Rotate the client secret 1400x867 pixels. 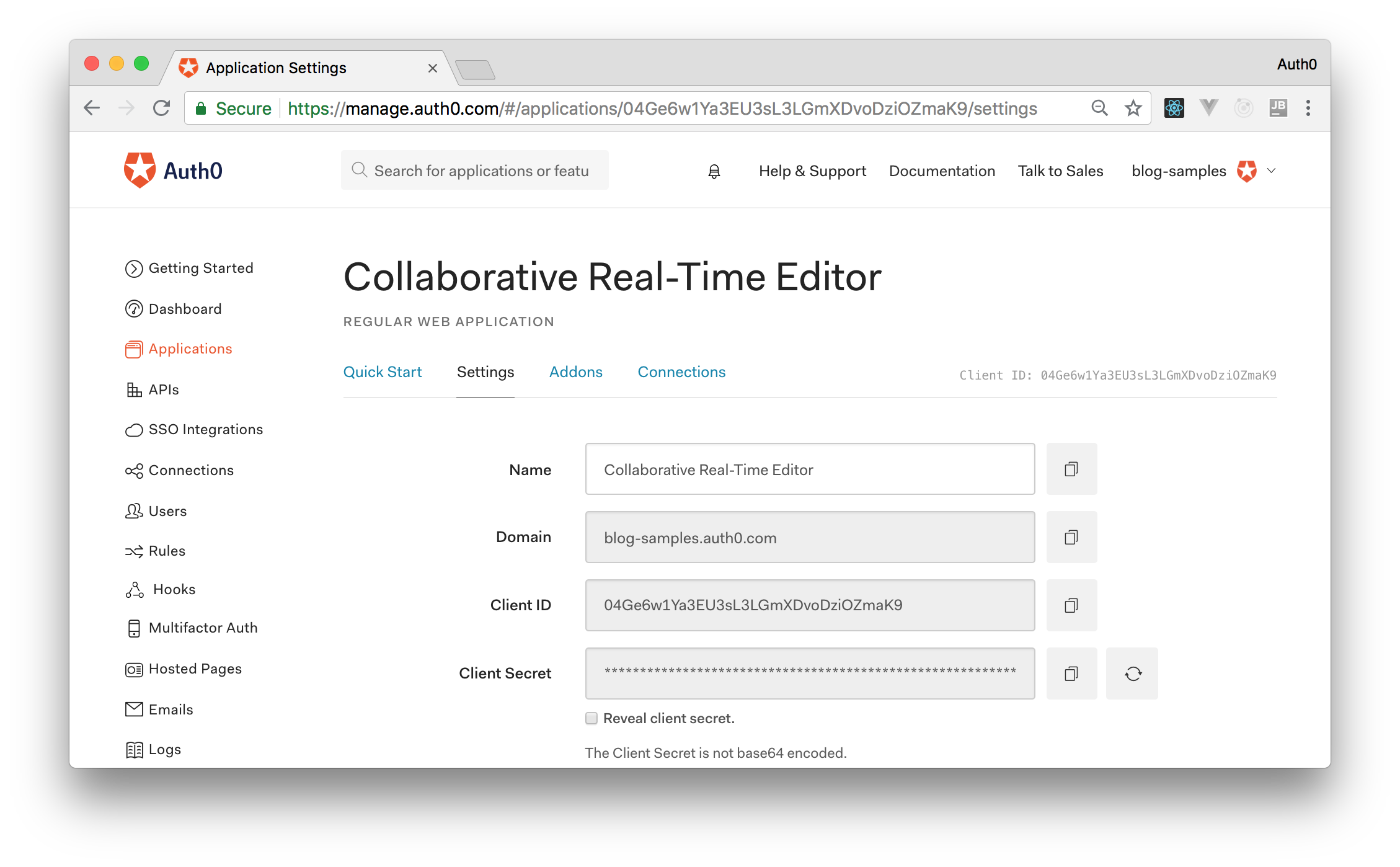pos(1132,674)
